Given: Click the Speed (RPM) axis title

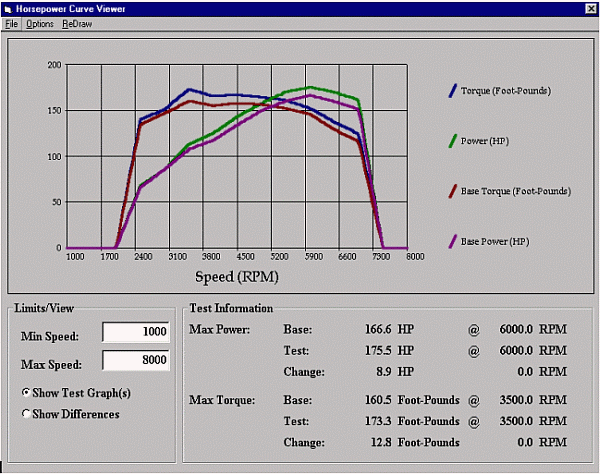Looking at the screenshot, I should click(237, 277).
